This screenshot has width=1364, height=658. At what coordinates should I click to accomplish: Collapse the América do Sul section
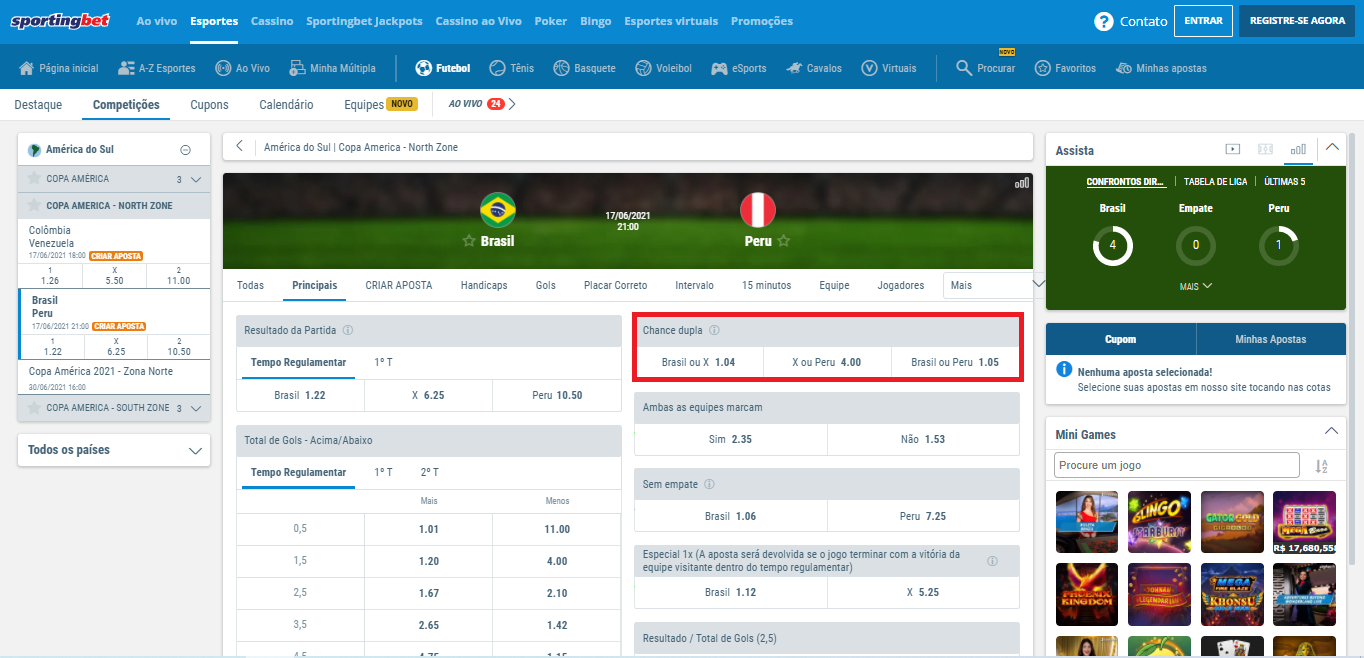[185, 150]
